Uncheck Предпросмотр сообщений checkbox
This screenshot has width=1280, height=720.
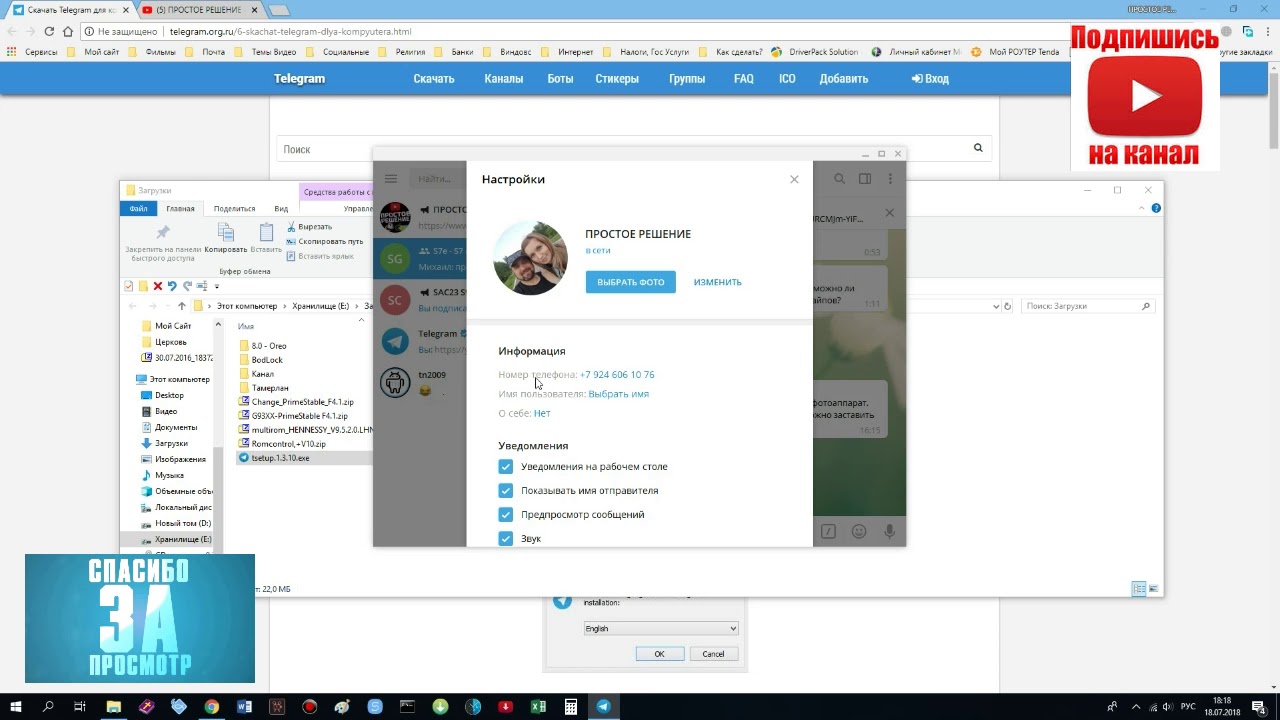[505, 515]
